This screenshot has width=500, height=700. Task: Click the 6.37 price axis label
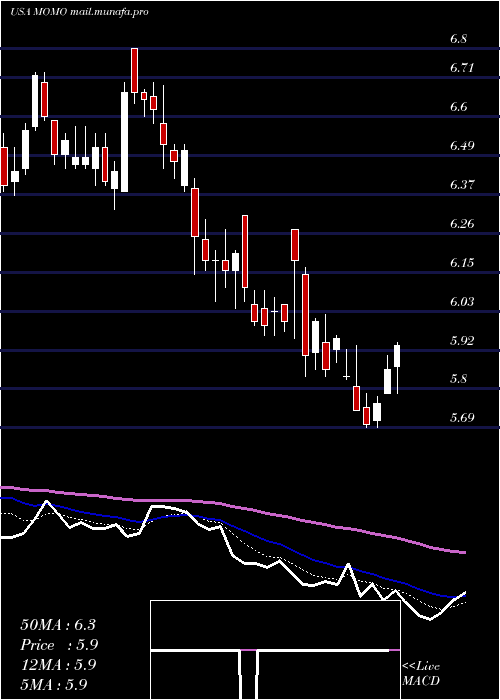pyautogui.click(x=462, y=184)
